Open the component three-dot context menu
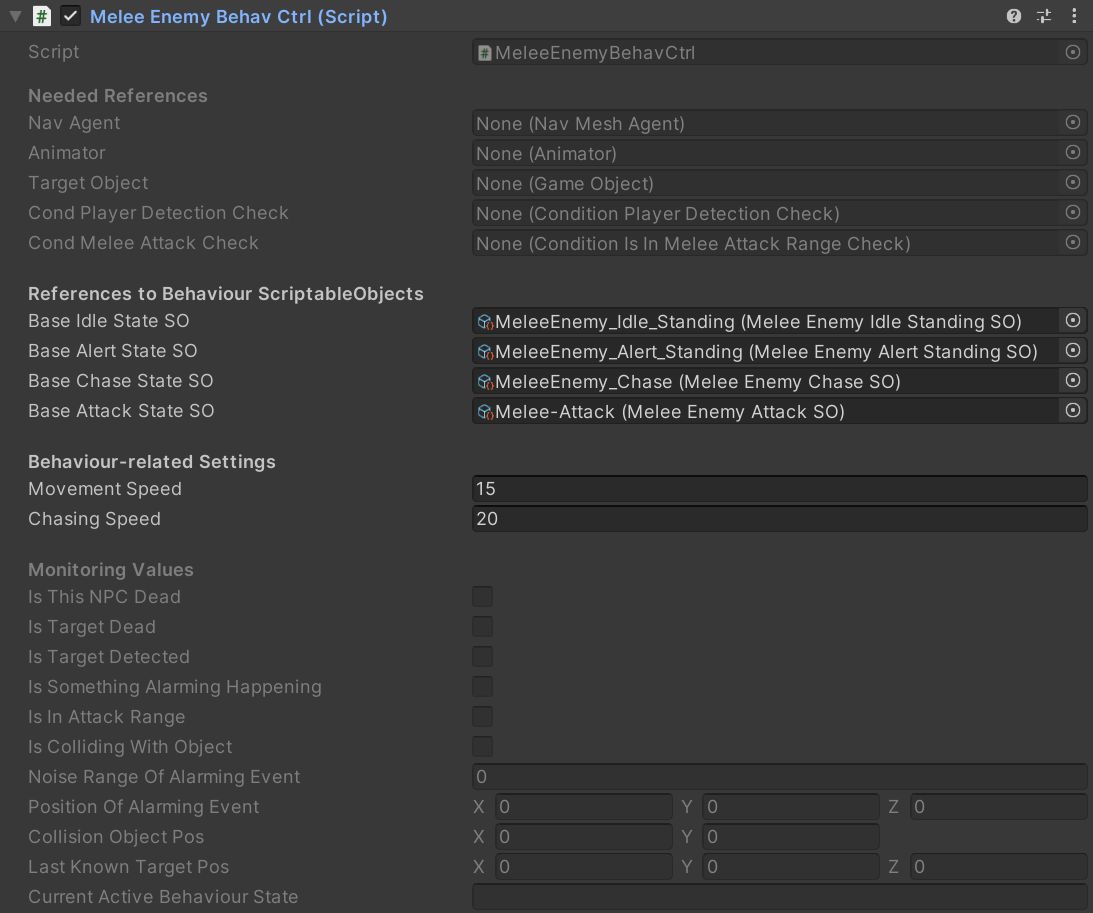This screenshot has height=913, width=1093. (x=1074, y=16)
